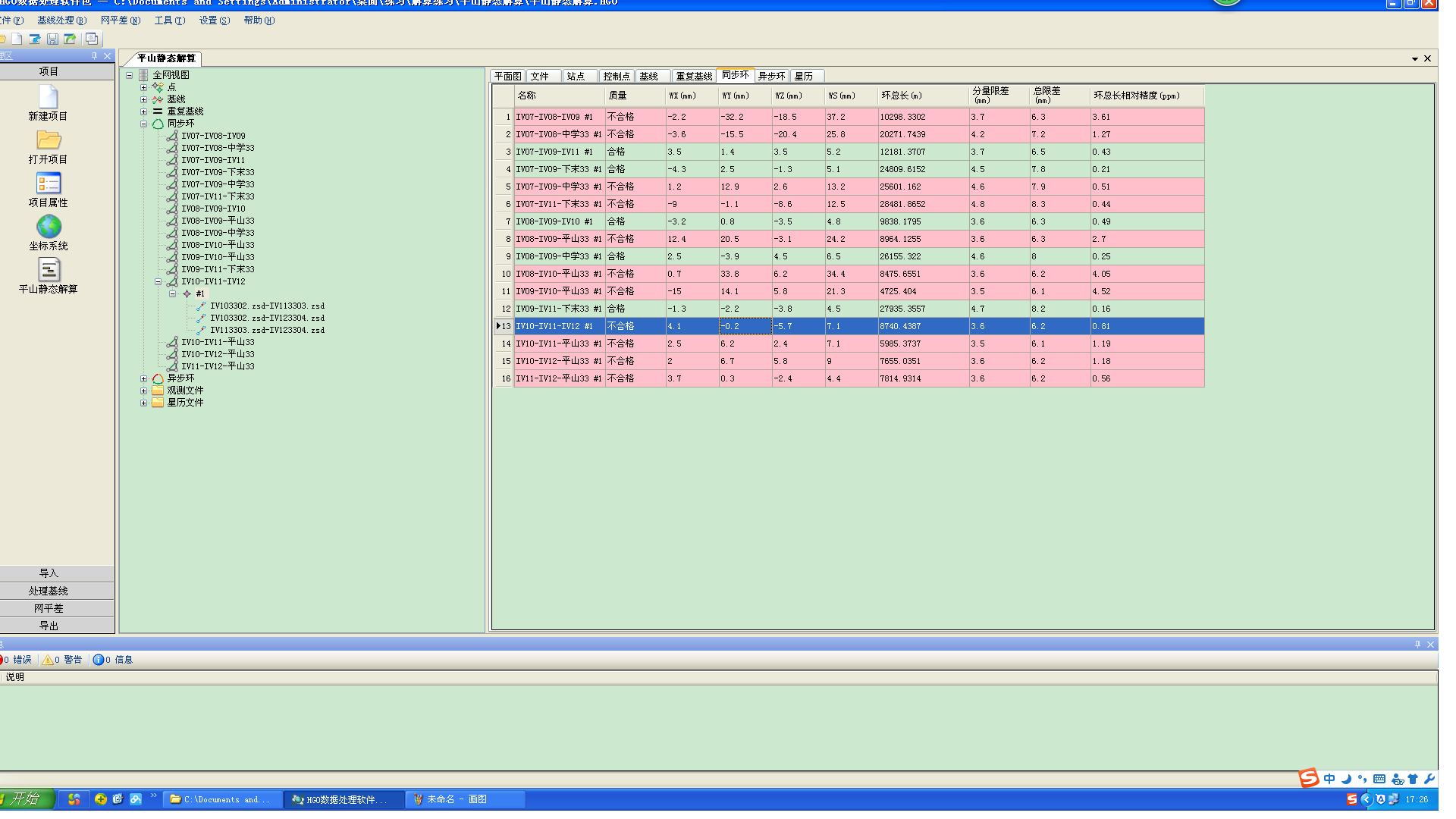Toggle Sogou punctuation mode icon
This screenshot has width=1456, height=819.
1363,779
